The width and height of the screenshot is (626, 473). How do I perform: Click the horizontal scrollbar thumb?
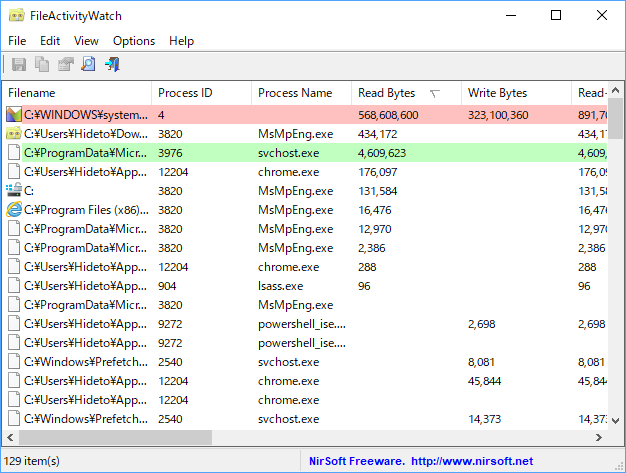[115, 437]
